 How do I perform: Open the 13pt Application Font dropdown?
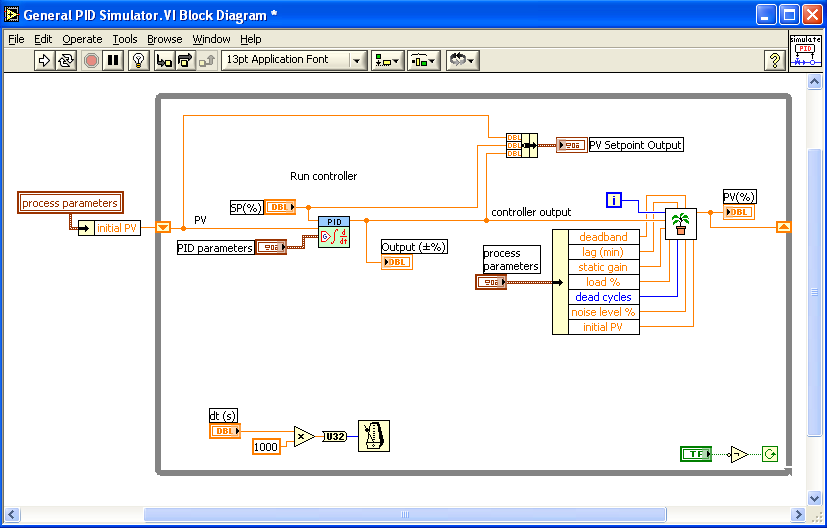click(x=294, y=60)
